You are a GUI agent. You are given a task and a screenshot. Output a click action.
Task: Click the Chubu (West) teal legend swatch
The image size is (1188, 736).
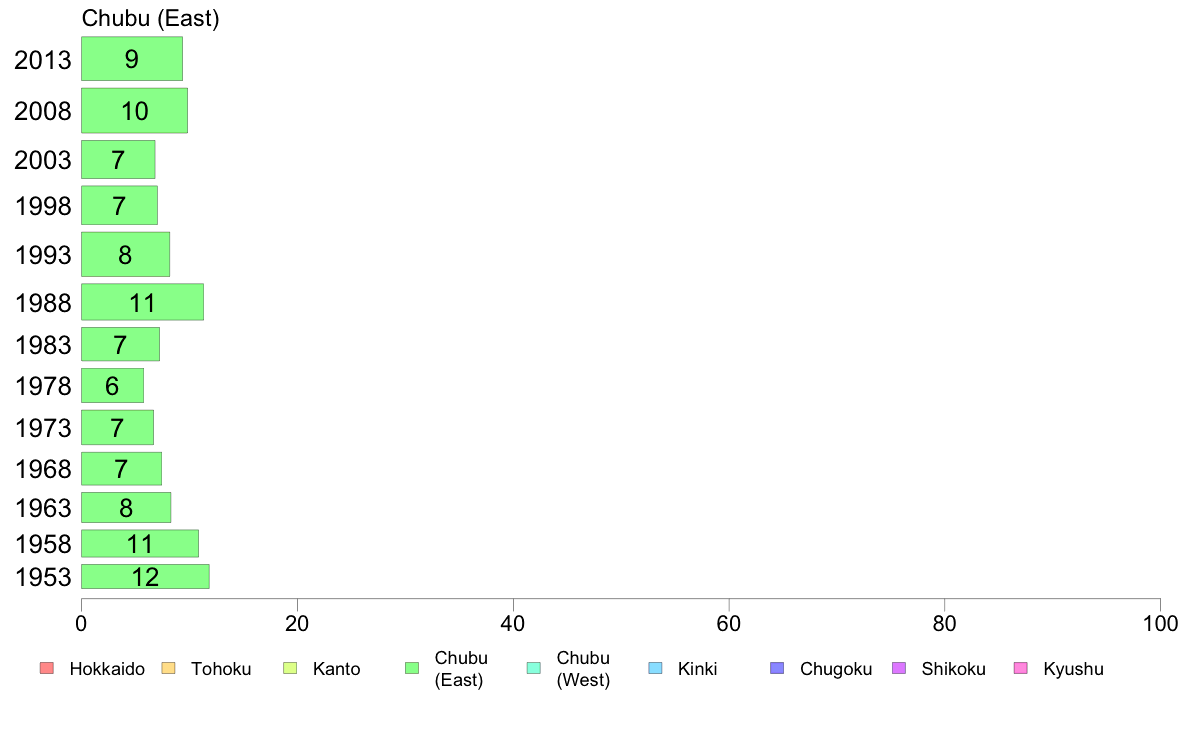point(533,668)
